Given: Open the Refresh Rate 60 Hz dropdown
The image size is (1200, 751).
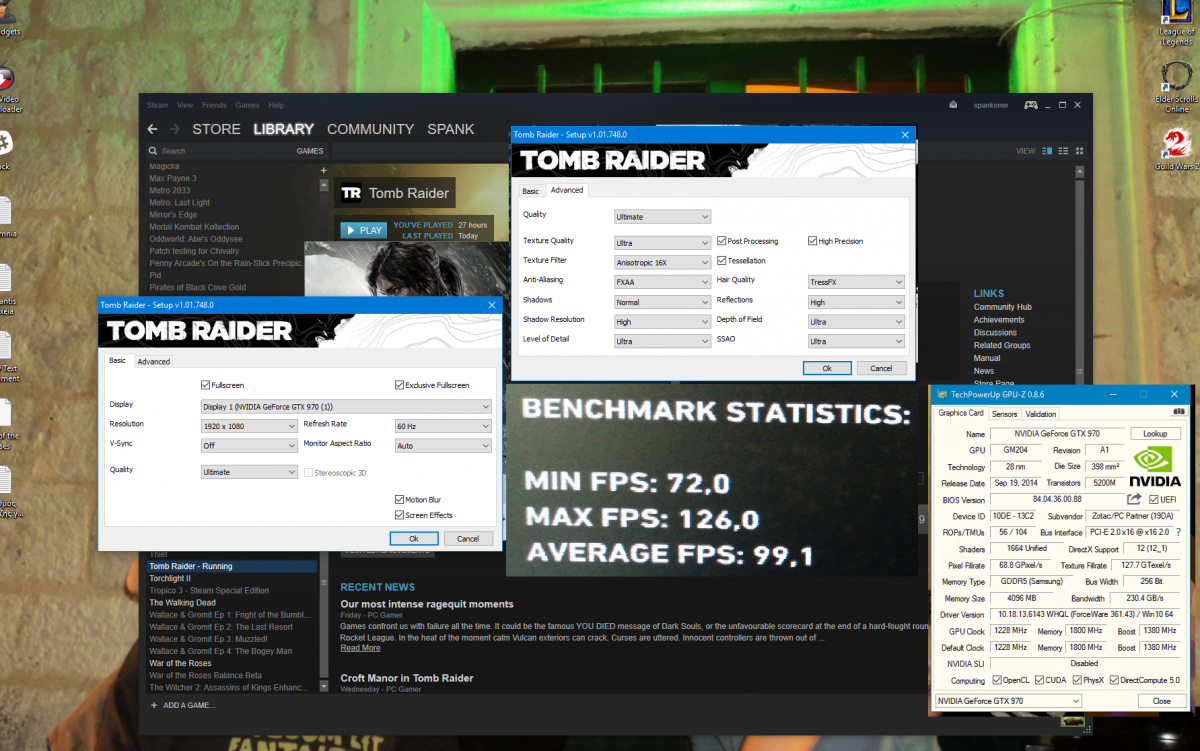Looking at the screenshot, I should click(443, 425).
